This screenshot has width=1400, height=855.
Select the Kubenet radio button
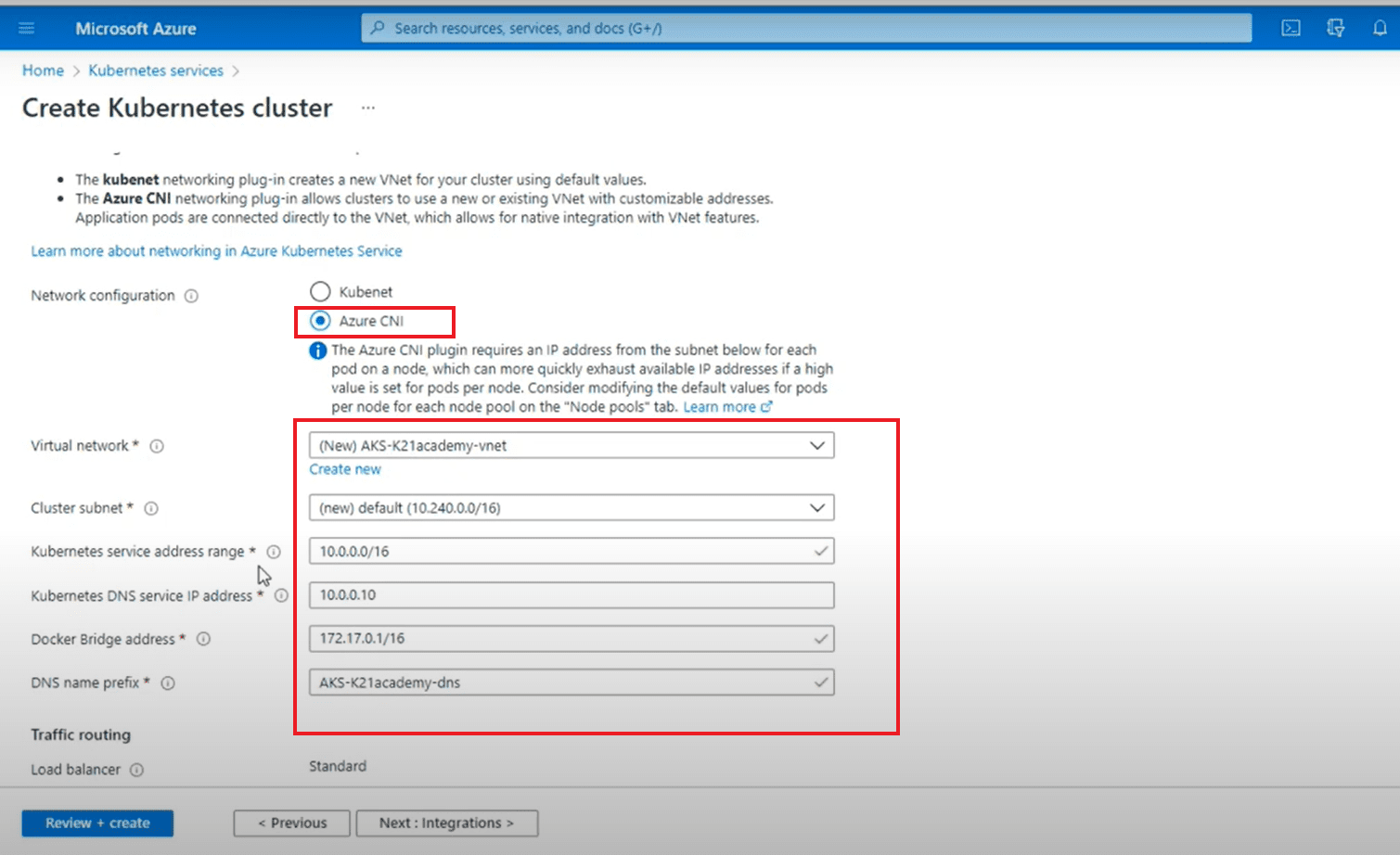coord(320,292)
